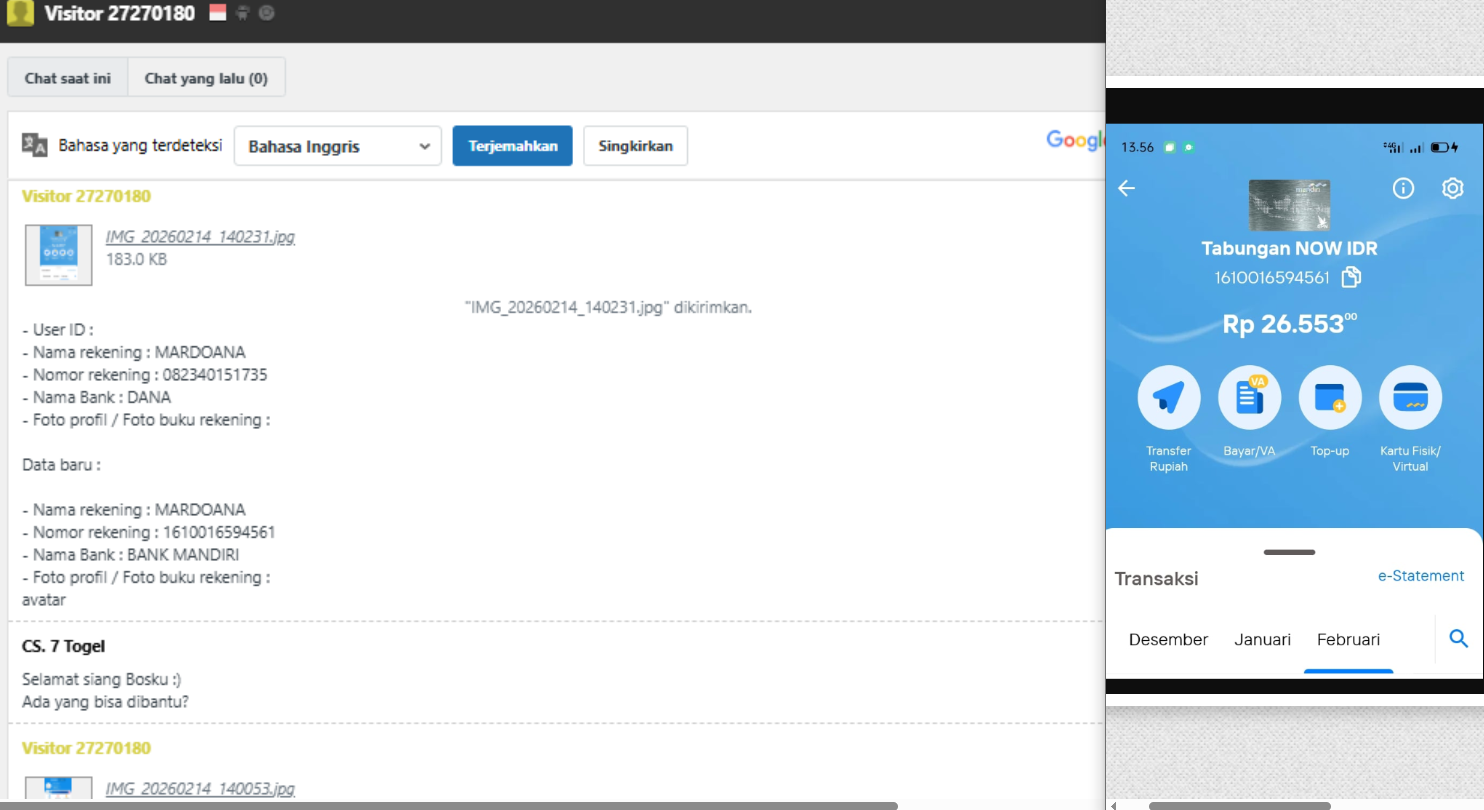
Task: Click the Selamat siang Bosku :) message
Action: 101,679
